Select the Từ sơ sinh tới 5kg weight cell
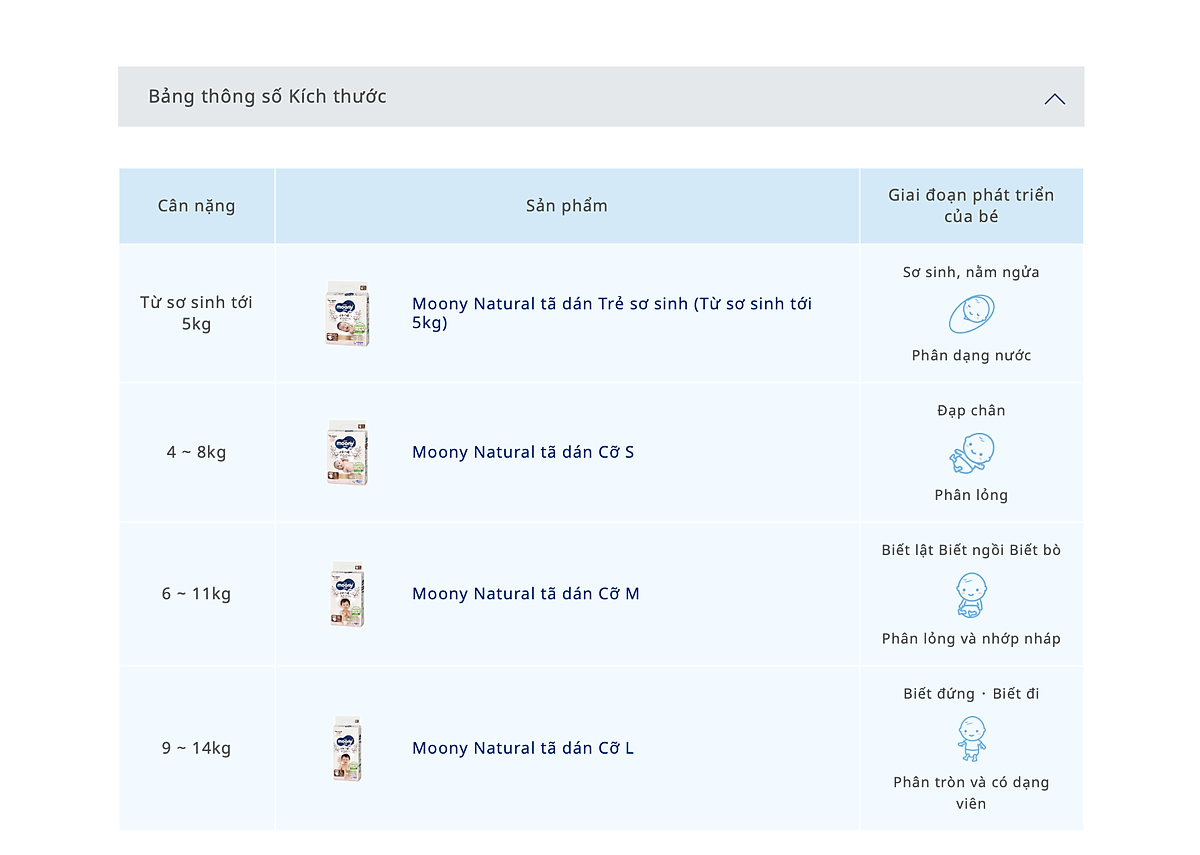This screenshot has height=855, width=1200. [197, 313]
